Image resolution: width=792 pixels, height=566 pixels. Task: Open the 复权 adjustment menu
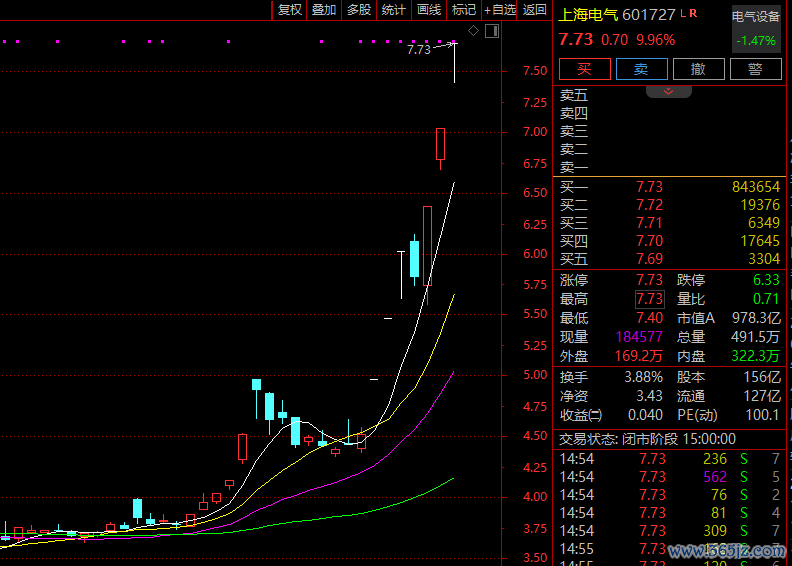tap(289, 10)
